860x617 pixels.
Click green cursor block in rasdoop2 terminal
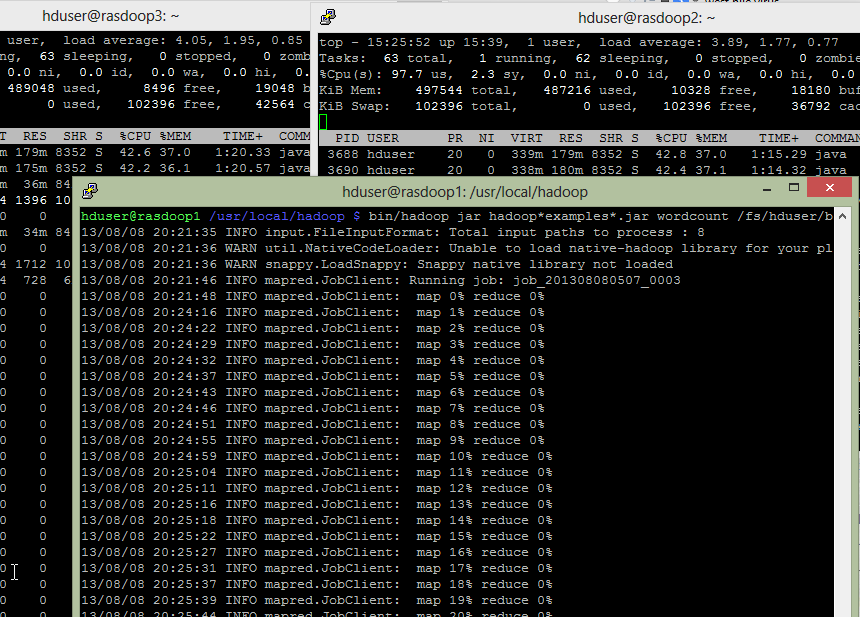click(323, 122)
